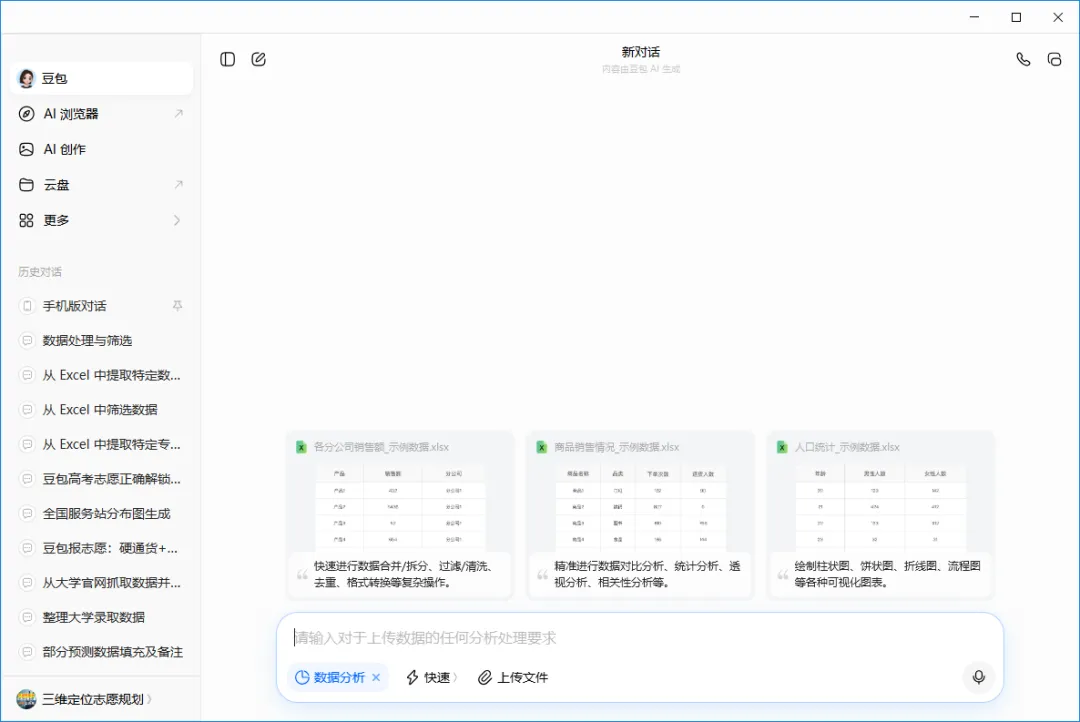The image size is (1080, 722).
Task: Open the 从大学官网抓取数据并... conversation
Action: pos(102,583)
